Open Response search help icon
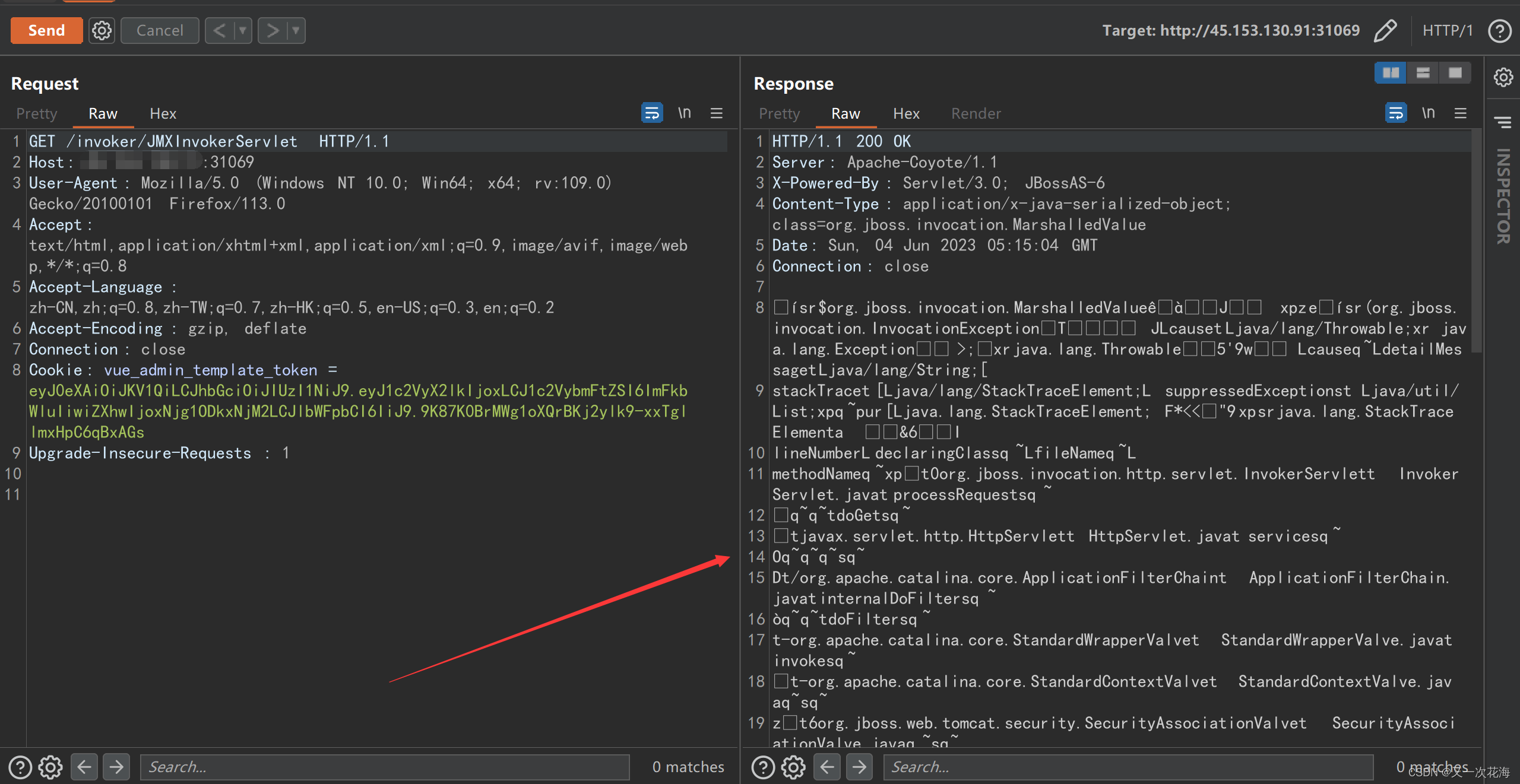Viewport: 1520px width, 784px height. (763, 767)
